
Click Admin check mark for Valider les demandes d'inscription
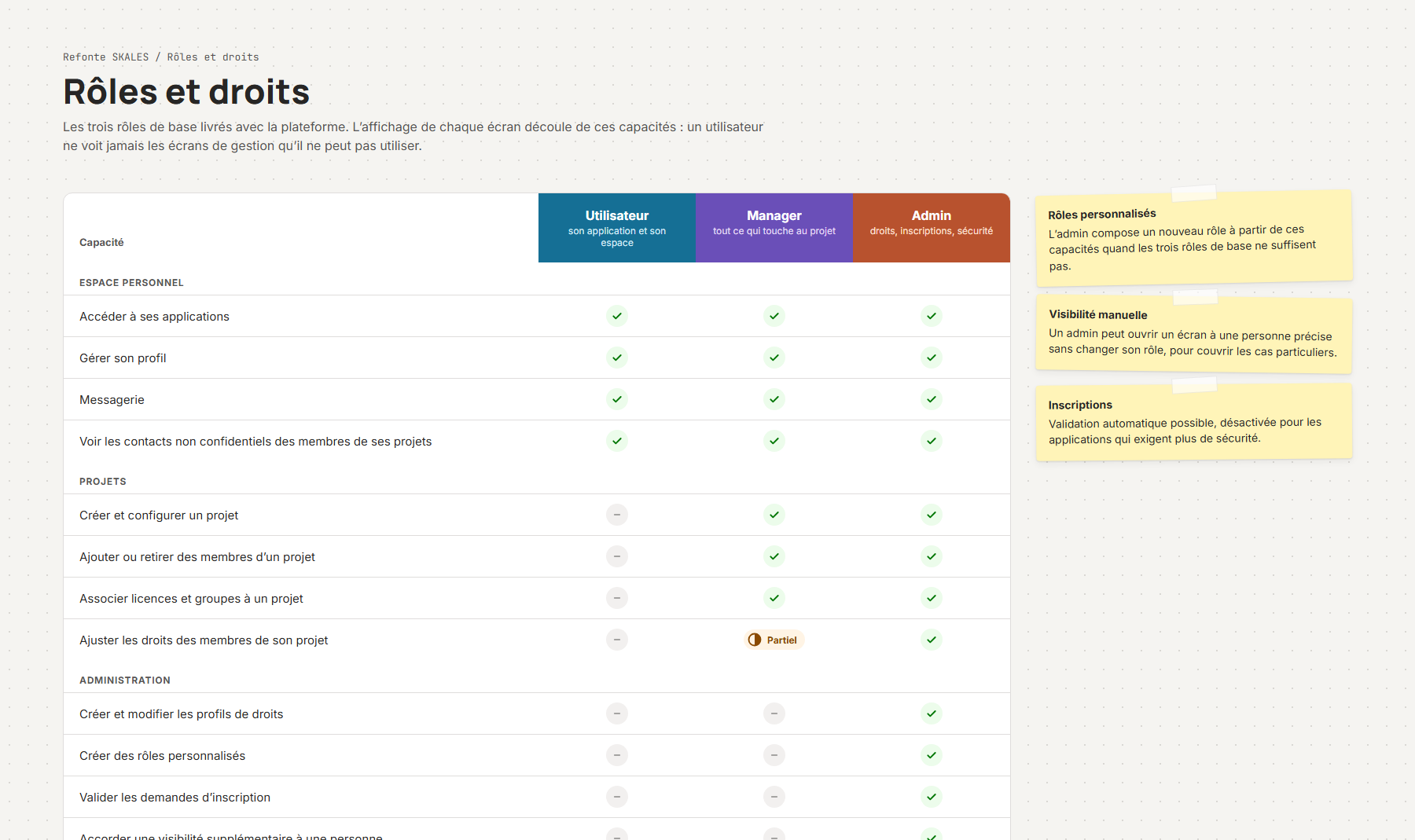932,797
